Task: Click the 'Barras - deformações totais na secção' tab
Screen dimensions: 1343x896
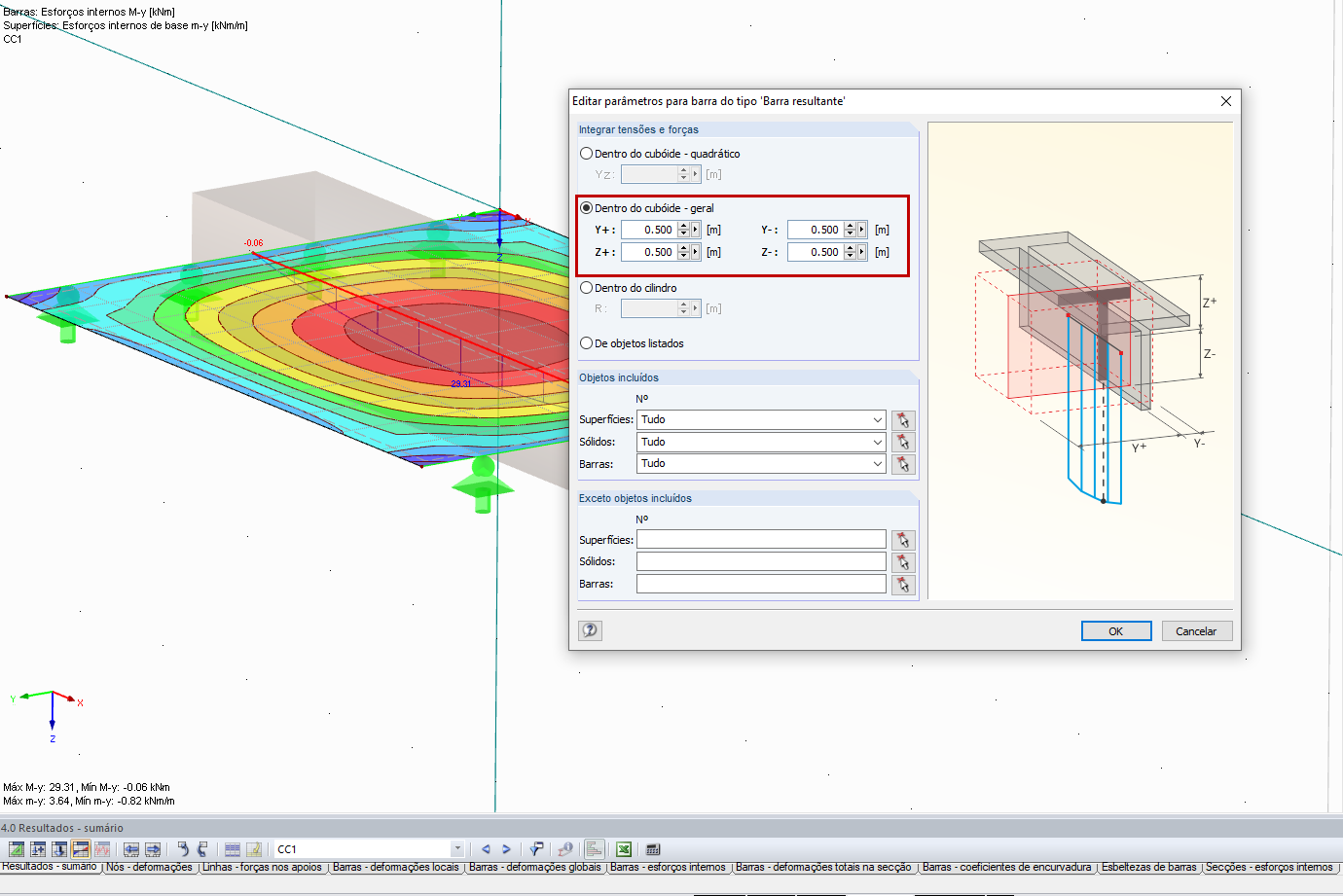Action: click(823, 867)
